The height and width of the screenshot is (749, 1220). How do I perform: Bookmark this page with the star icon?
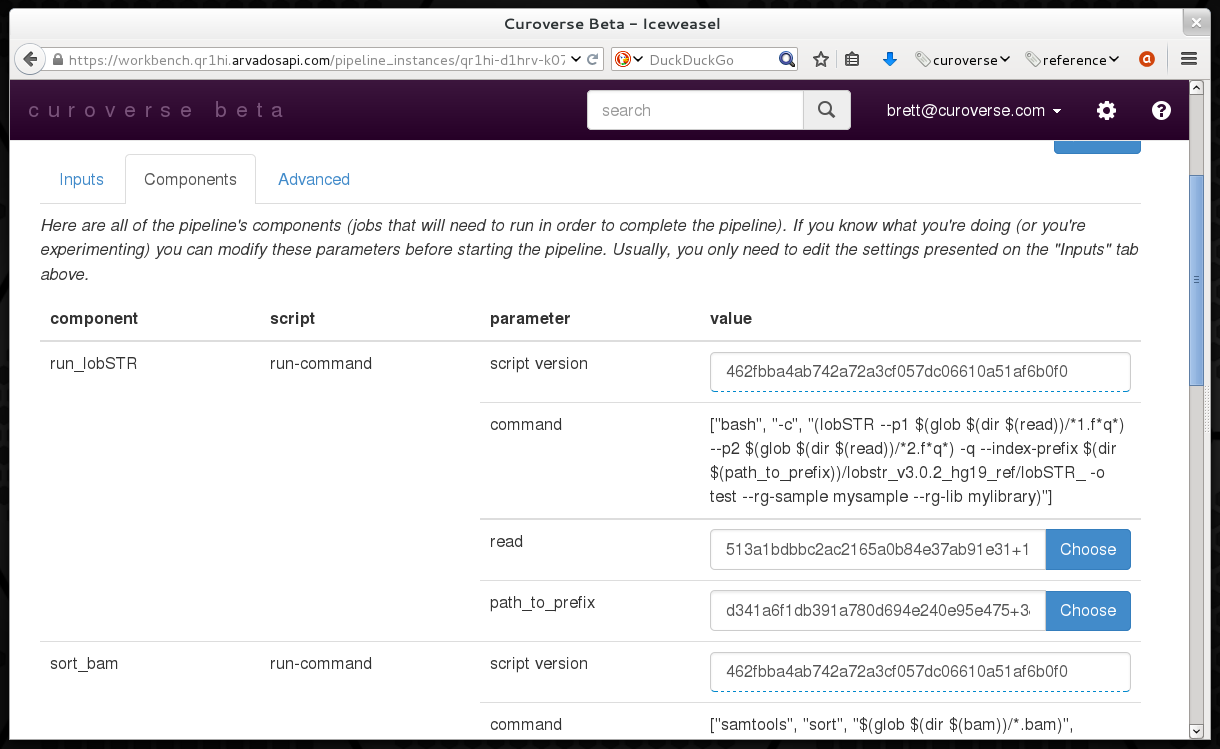click(x=821, y=60)
